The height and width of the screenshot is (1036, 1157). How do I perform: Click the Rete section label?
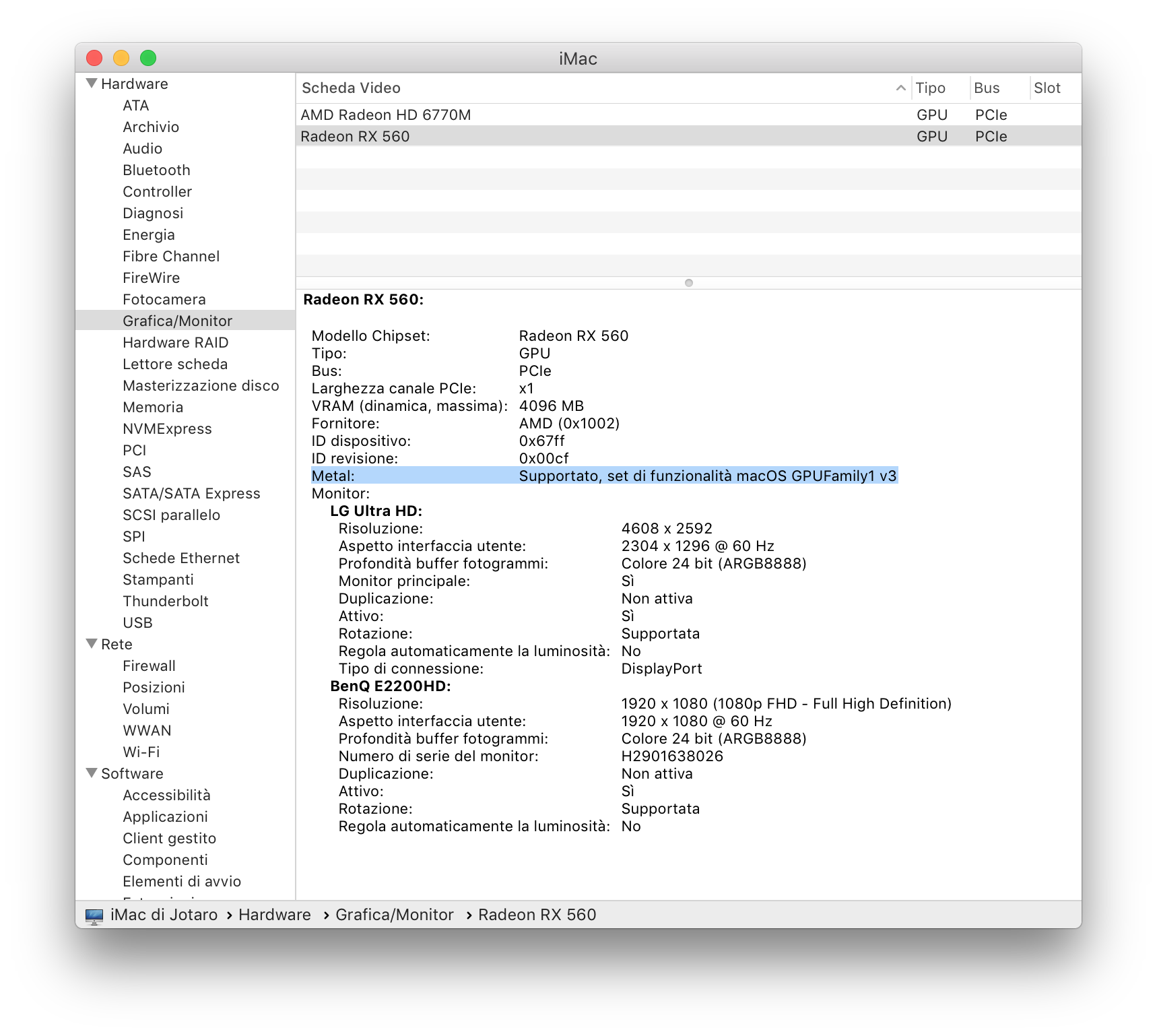[117, 645]
